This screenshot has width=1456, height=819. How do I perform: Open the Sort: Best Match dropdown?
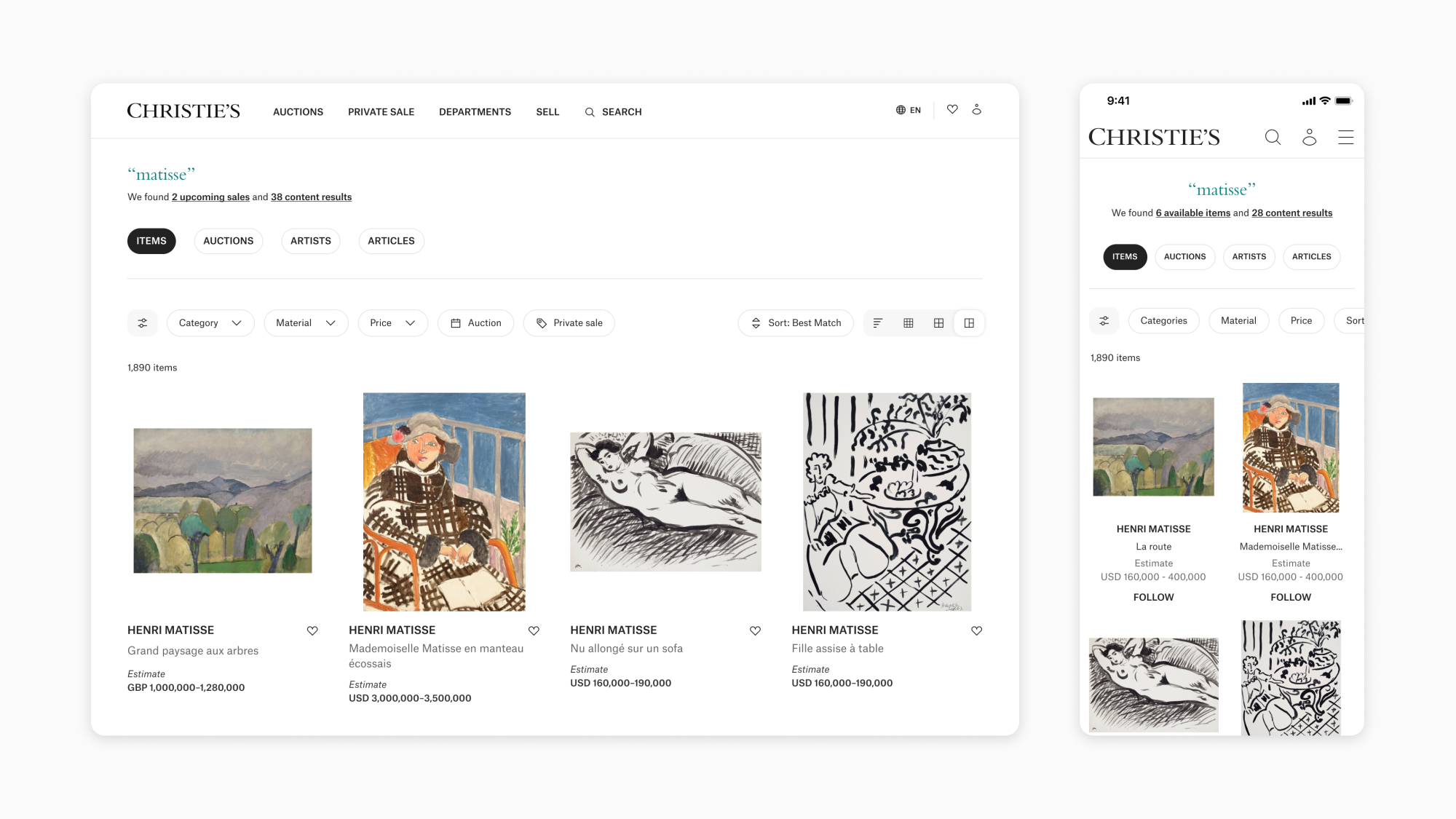pyautogui.click(x=796, y=323)
